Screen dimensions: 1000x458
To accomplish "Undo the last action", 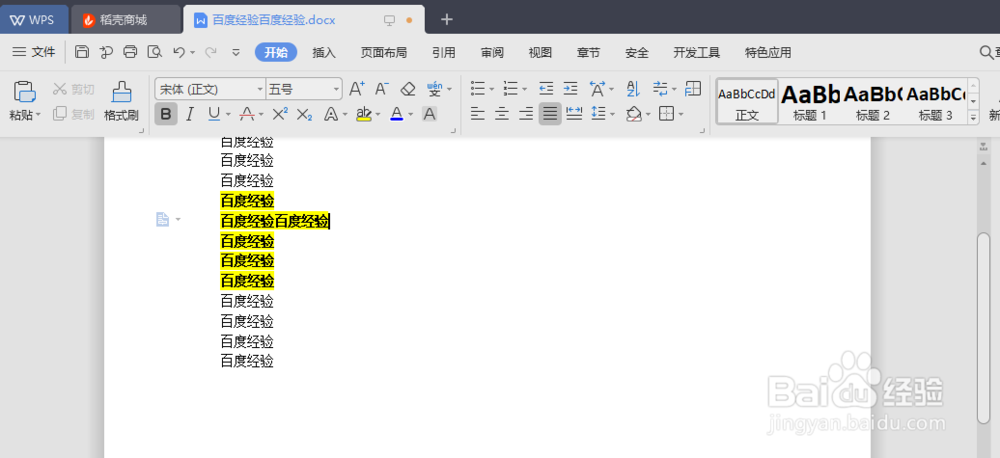I will 179,52.
